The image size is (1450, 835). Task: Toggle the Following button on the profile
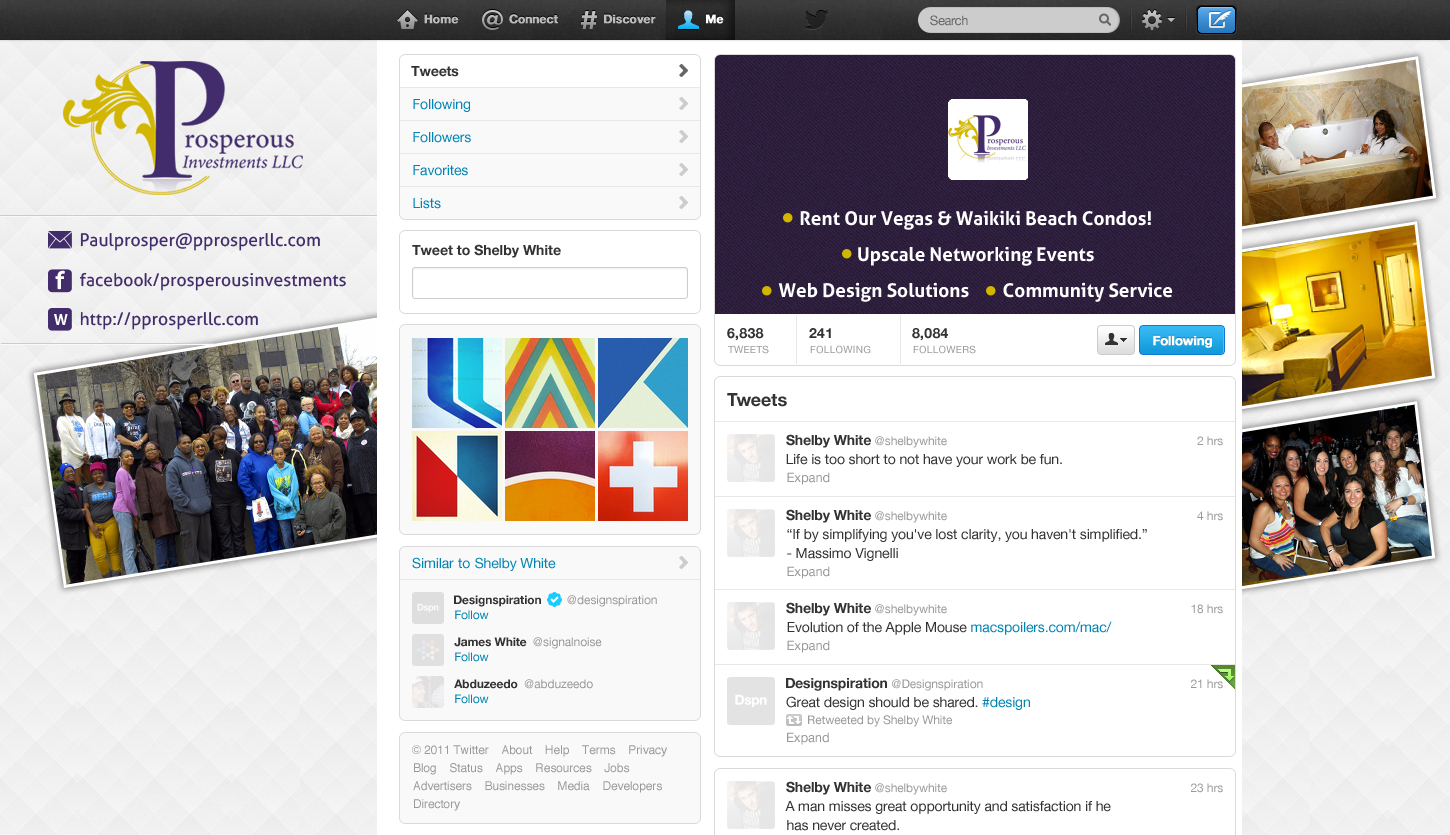(1181, 341)
